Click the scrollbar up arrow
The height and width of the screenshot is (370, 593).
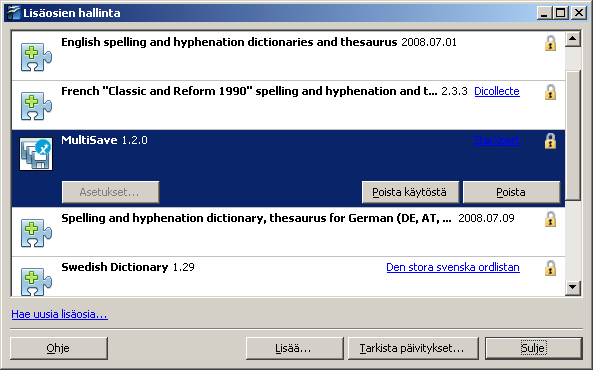click(573, 39)
